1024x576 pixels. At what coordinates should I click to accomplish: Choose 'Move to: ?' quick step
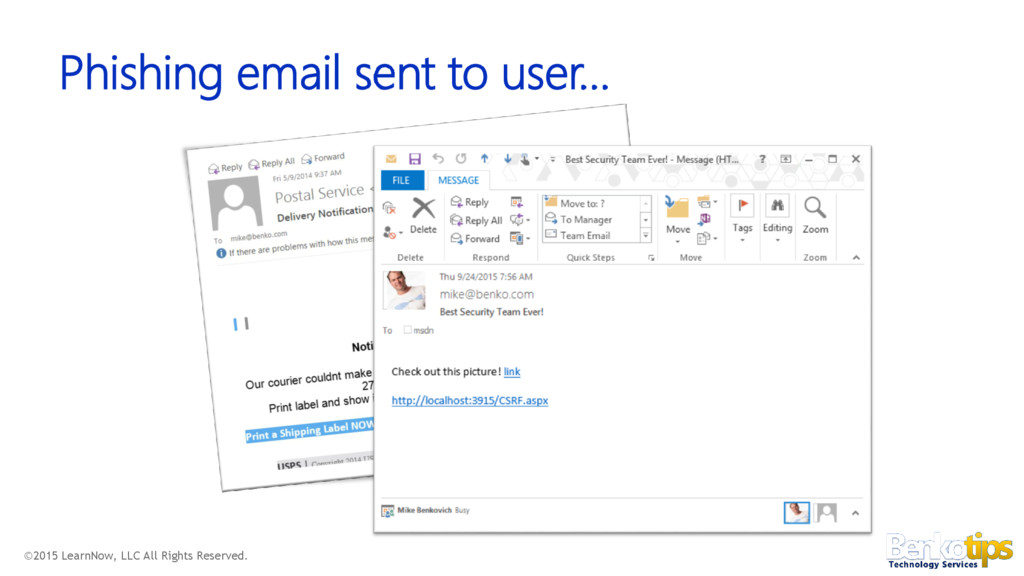(591, 203)
